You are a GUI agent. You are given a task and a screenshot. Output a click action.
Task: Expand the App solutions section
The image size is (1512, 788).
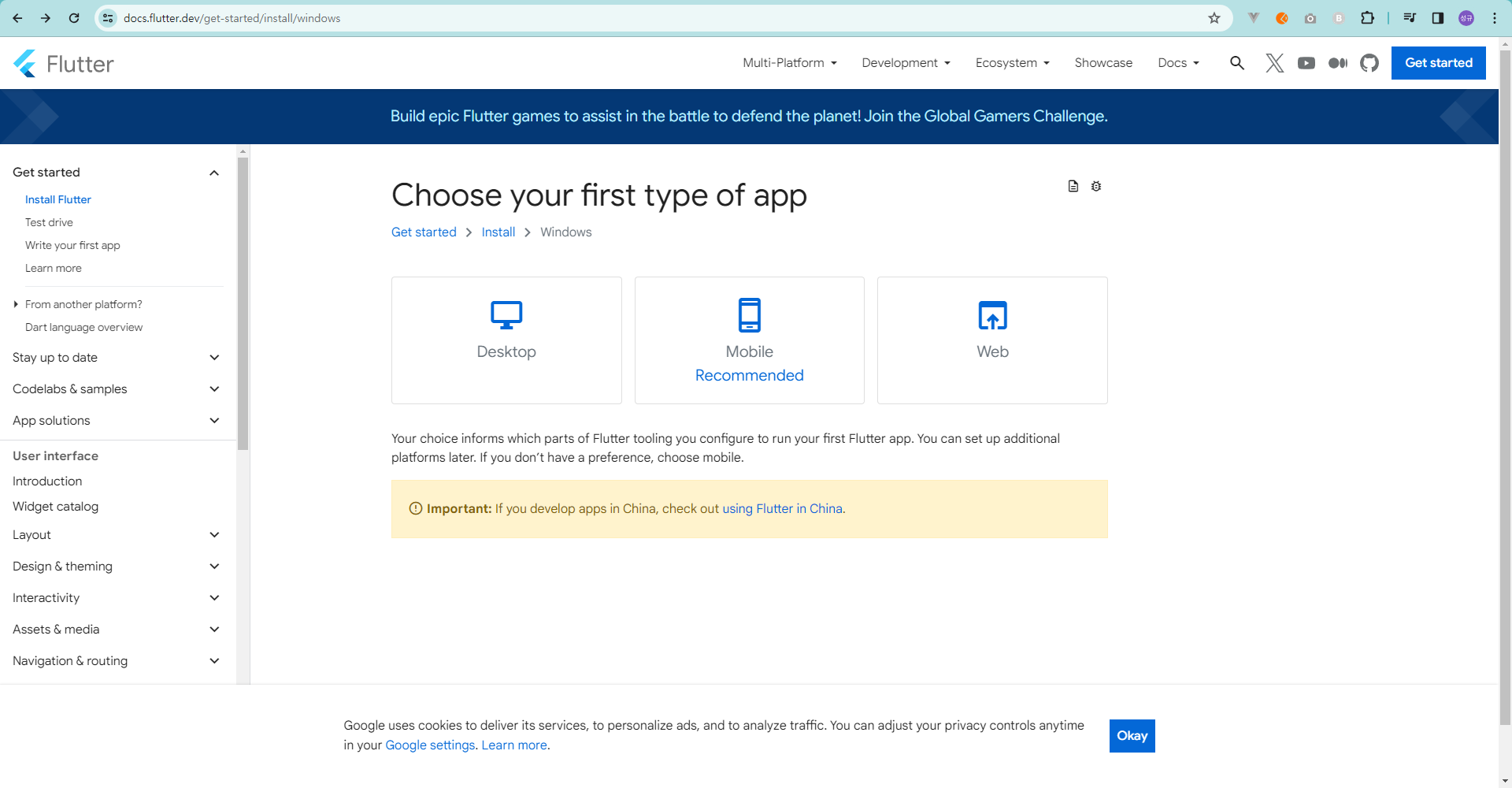pos(214,421)
